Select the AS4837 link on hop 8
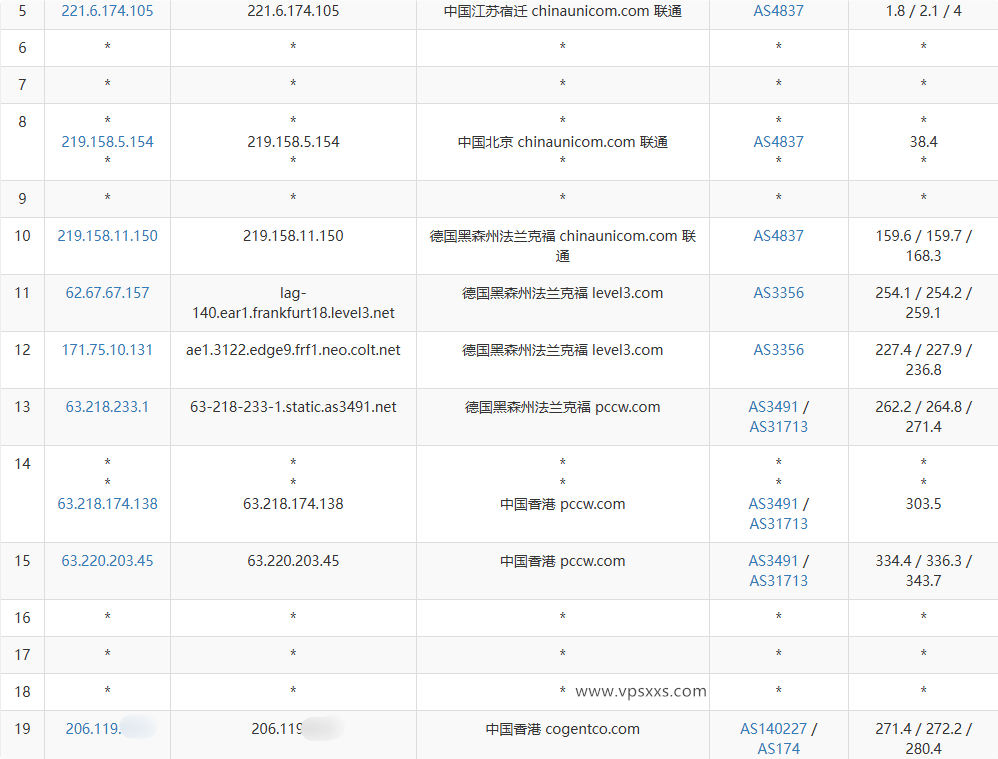This screenshot has width=998, height=759. [x=778, y=142]
